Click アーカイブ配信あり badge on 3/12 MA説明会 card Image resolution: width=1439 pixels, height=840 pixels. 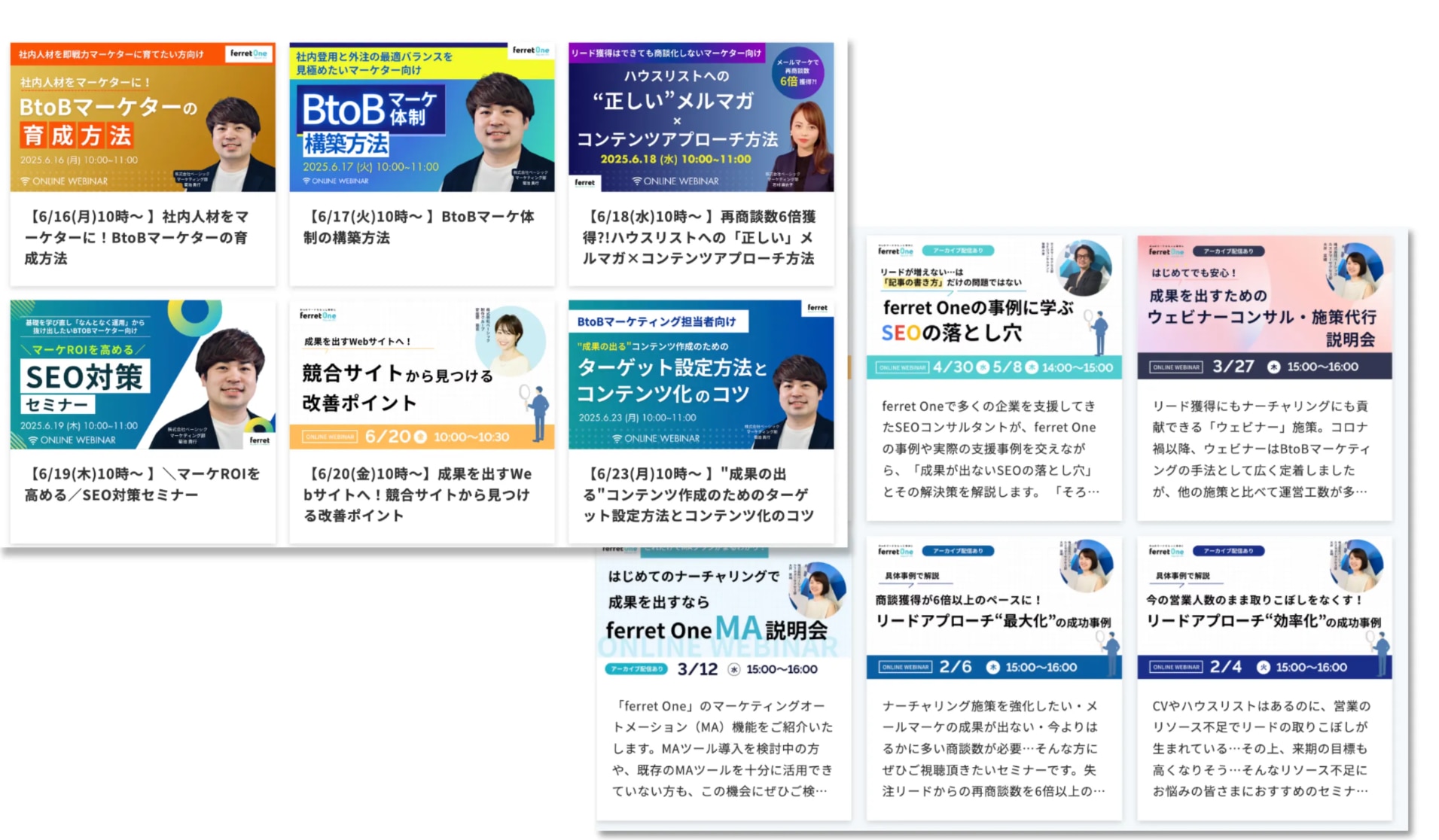click(x=637, y=668)
